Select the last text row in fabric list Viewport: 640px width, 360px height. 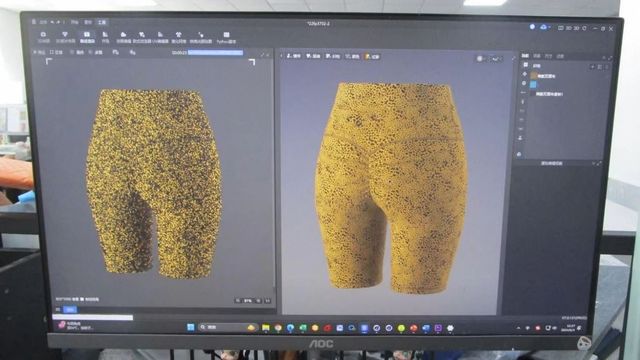549,94
